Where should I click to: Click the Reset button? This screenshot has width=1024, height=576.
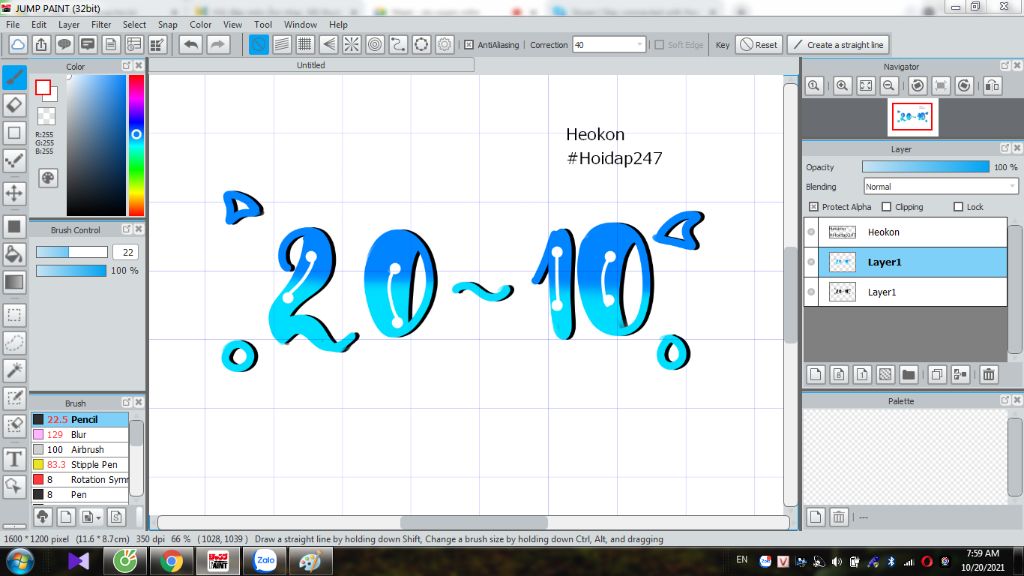pos(759,44)
